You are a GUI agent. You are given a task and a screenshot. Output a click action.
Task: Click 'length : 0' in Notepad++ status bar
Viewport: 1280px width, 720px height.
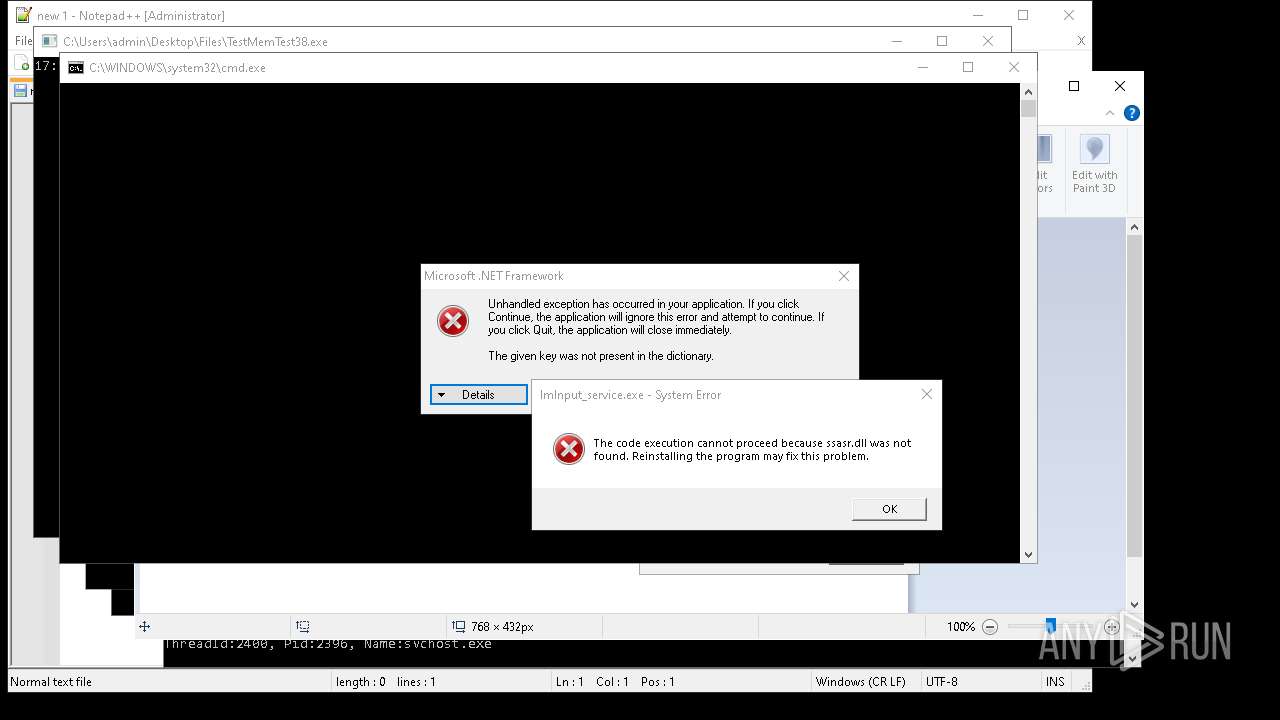(361, 682)
